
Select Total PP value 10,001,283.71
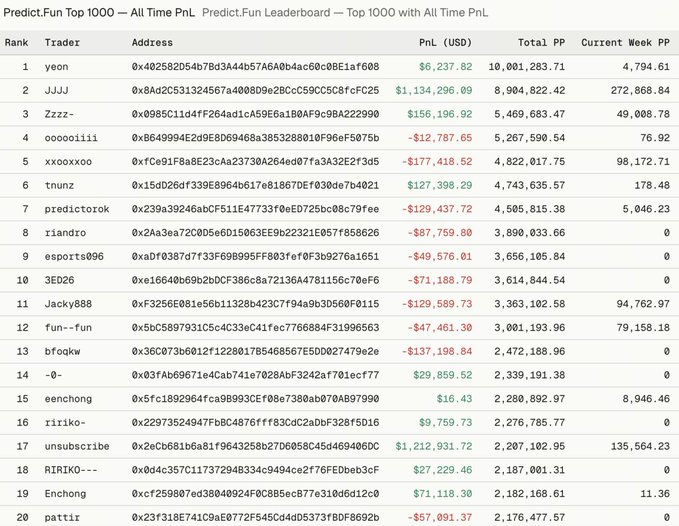point(527,67)
